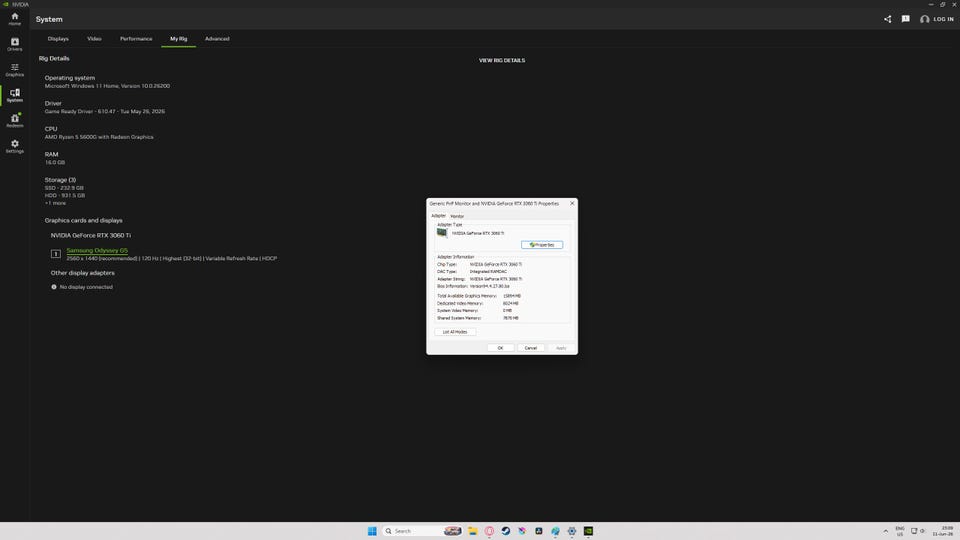Click the 'No display connected' info icon

point(54,287)
